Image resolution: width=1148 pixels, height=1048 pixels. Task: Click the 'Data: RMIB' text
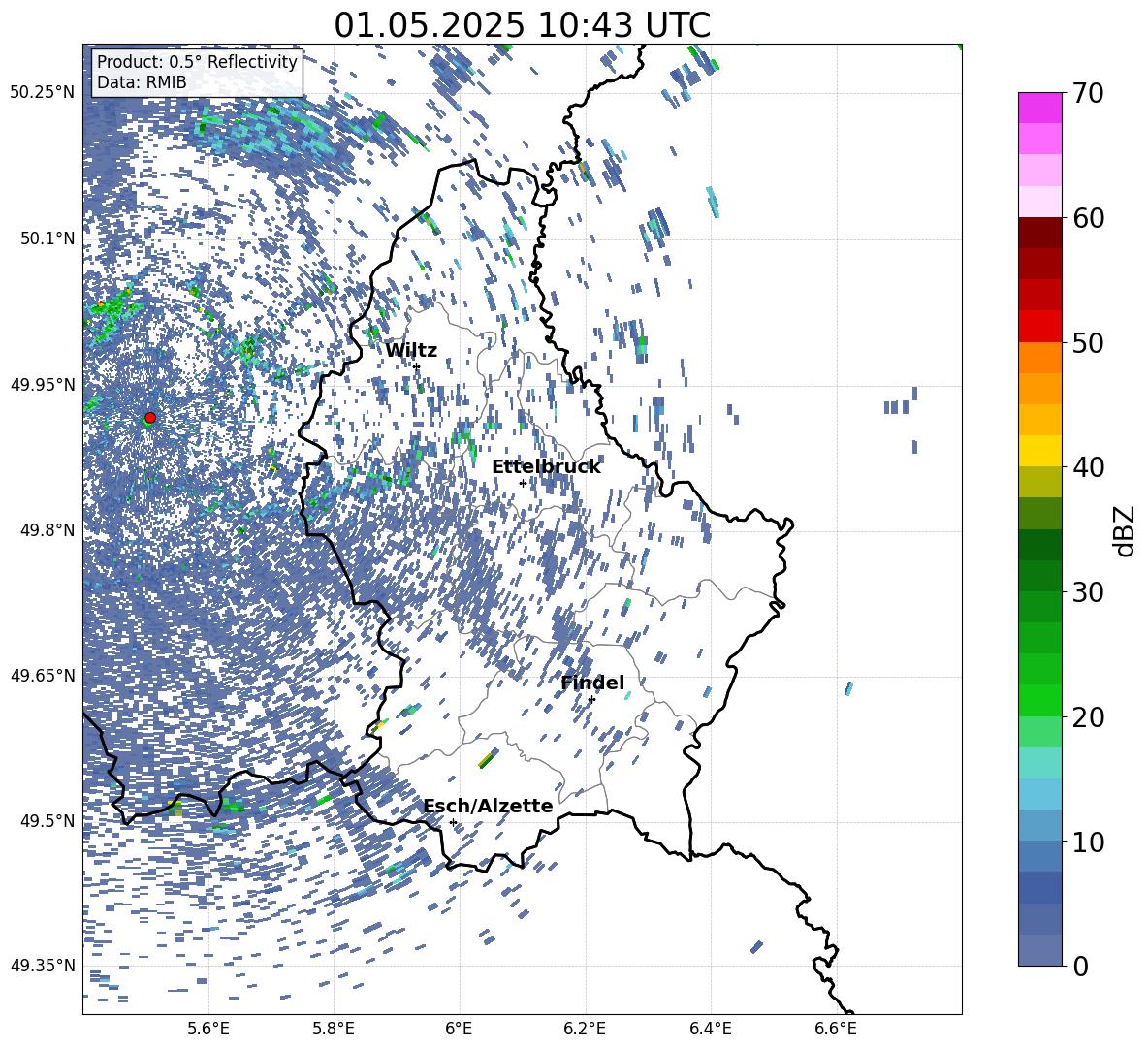click(x=142, y=82)
